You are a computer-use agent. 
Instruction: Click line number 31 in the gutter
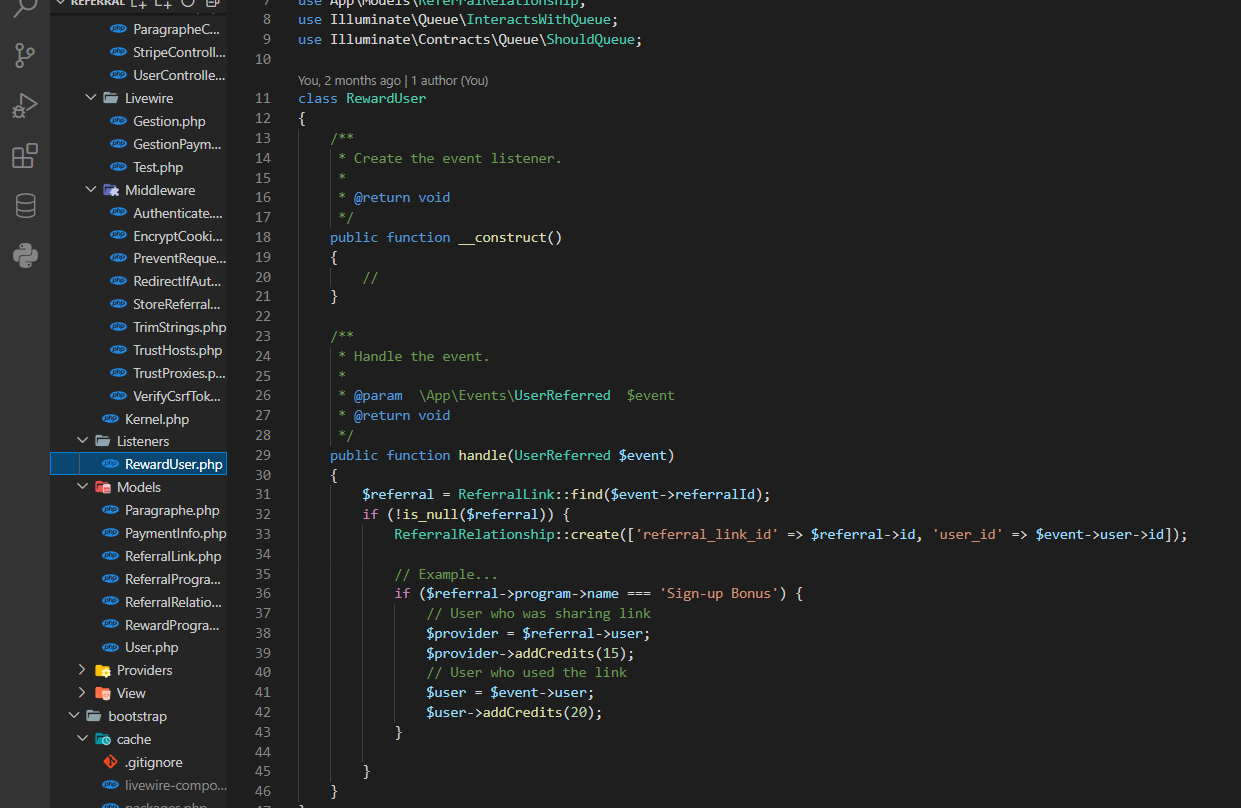pos(263,494)
